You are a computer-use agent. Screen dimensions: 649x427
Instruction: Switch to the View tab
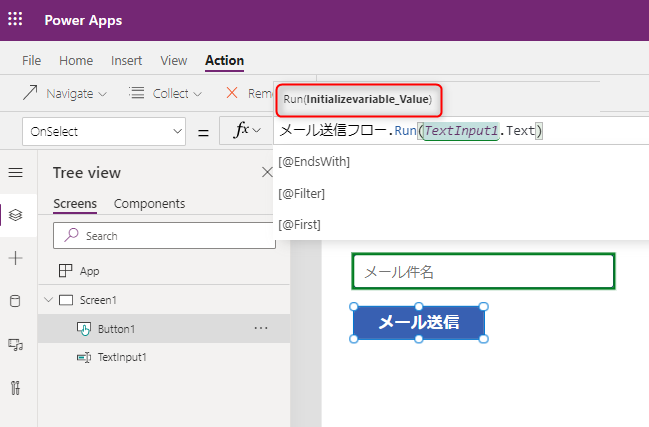pos(173,60)
